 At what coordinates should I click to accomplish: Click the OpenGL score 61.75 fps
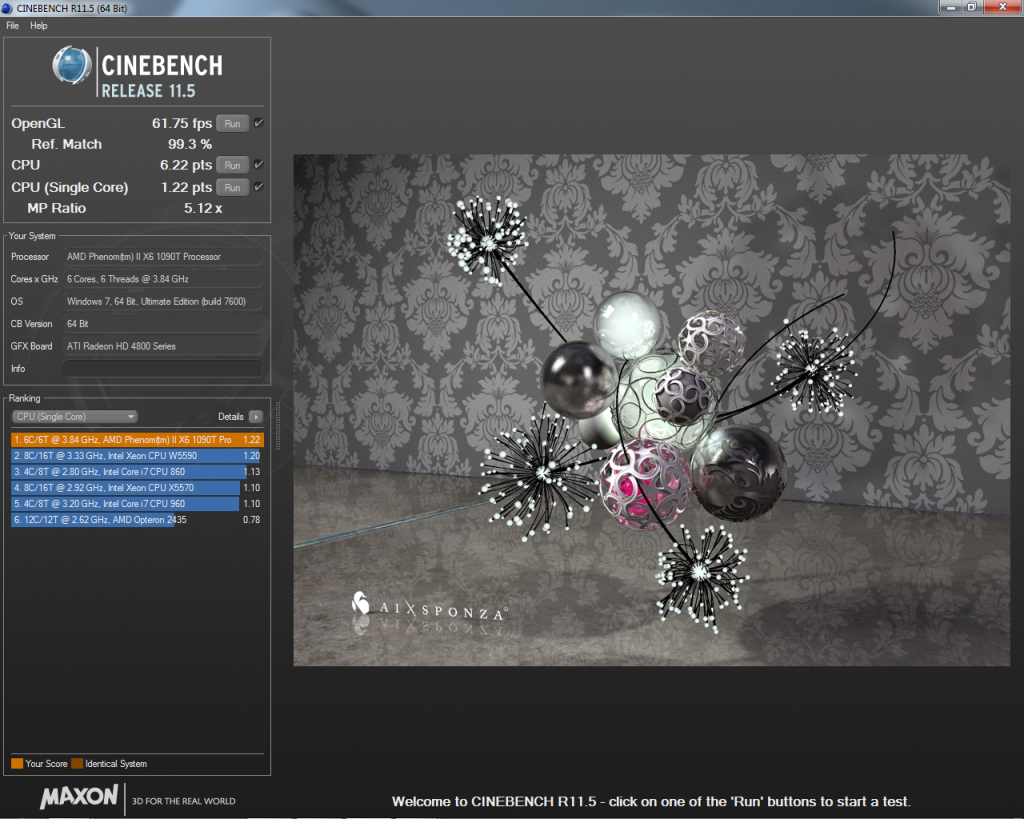point(182,123)
